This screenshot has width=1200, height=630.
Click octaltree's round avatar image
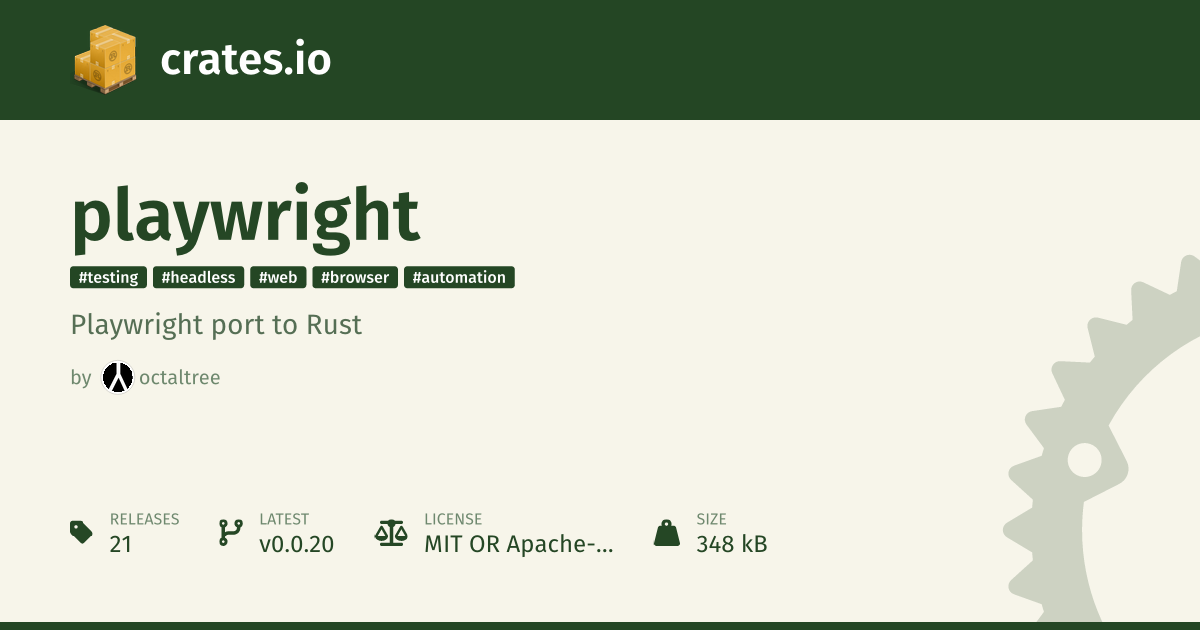(x=117, y=377)
